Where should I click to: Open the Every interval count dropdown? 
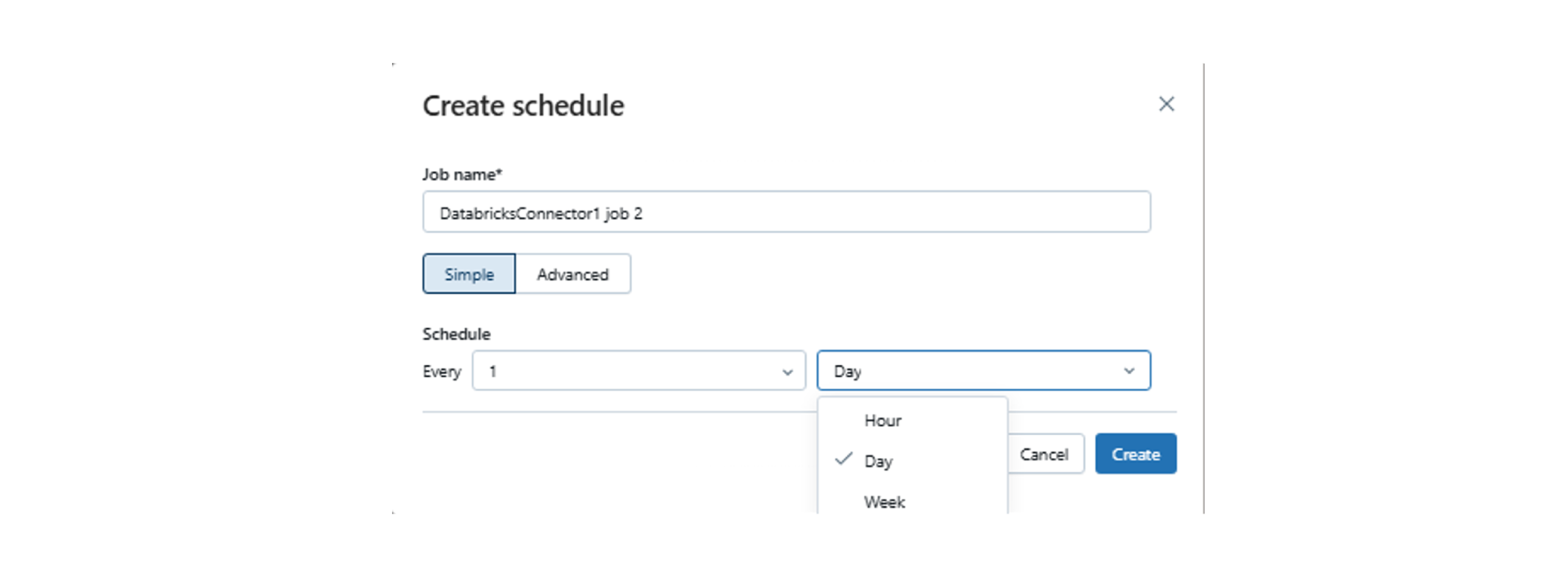click(639, 371)
